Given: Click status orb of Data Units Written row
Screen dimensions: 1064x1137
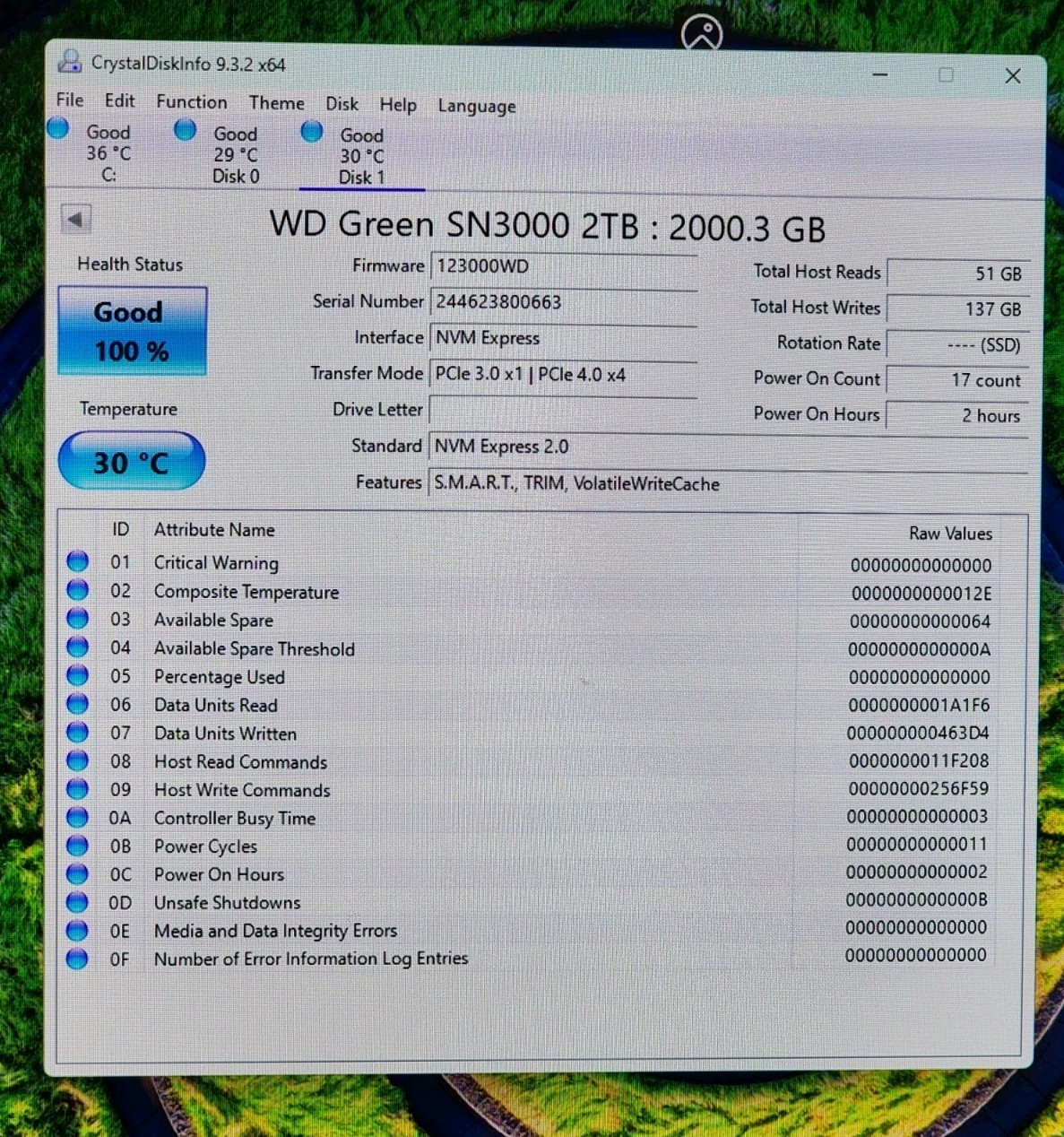Looking at the screenshot, I should [78, 732].
